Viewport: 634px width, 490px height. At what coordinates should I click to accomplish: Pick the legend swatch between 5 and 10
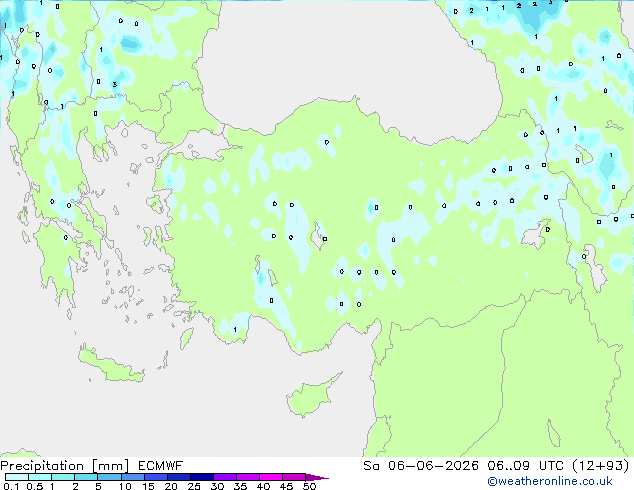coord(109,477)
